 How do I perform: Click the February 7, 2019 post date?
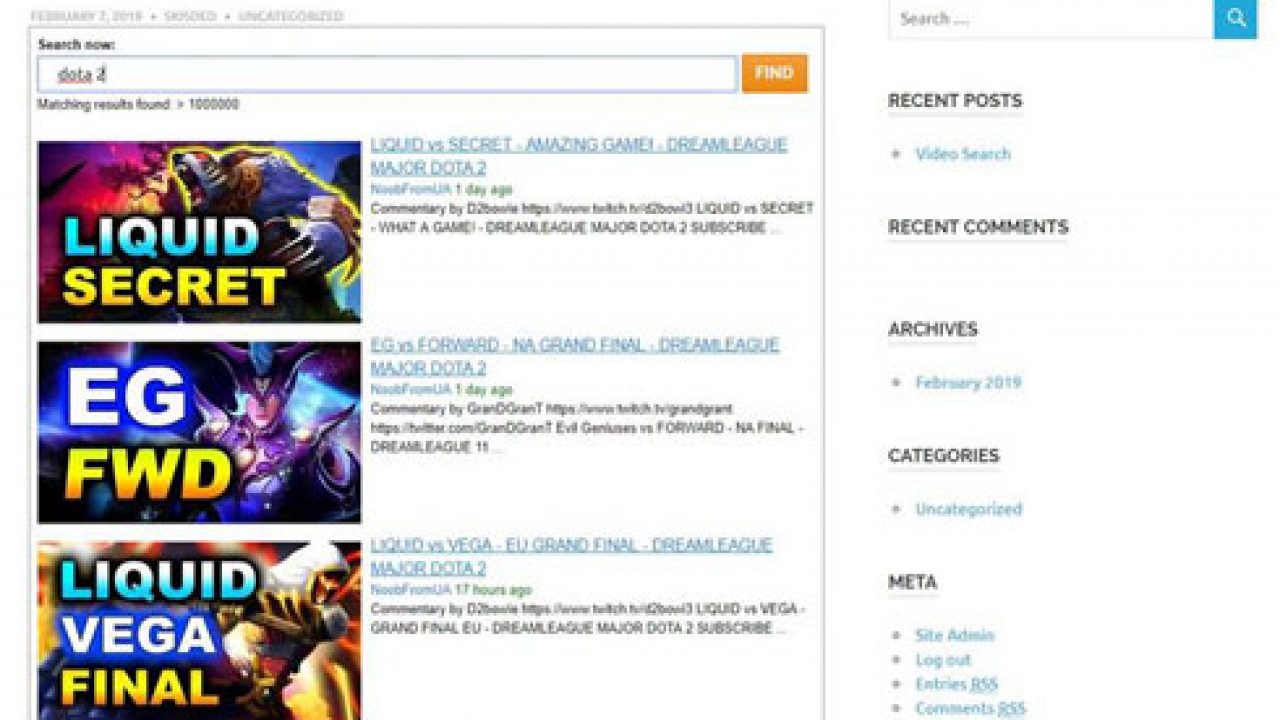[86, 16]
